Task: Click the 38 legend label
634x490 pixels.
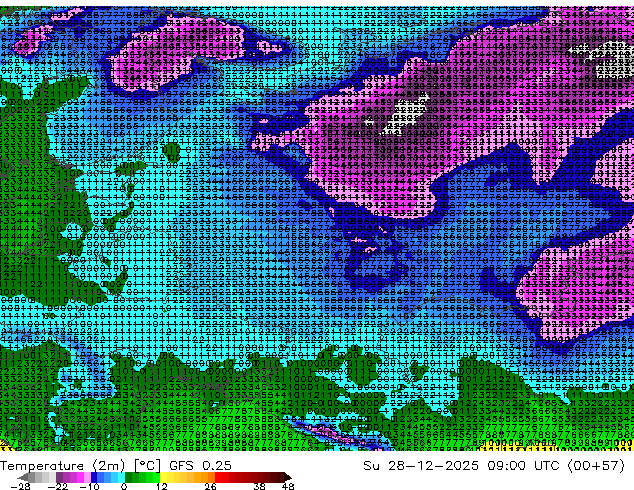Action: point(259,486)
